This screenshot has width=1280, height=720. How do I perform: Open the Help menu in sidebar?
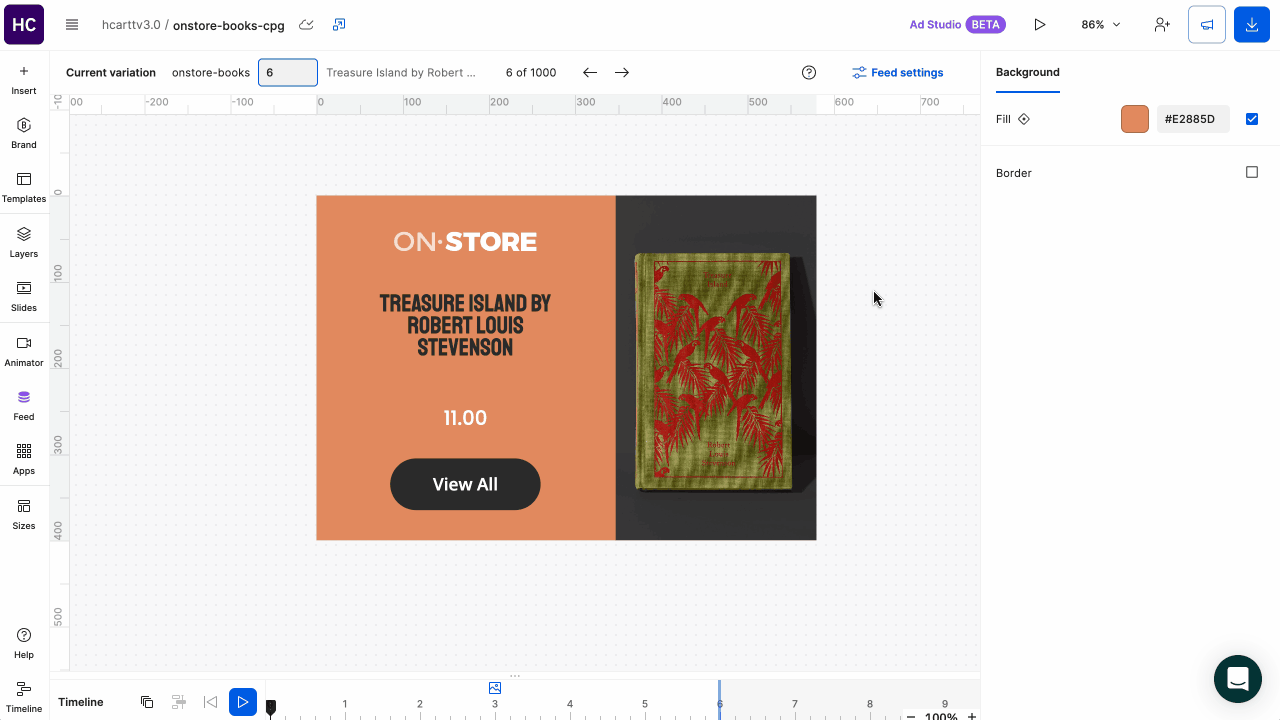tap(24, 643)
